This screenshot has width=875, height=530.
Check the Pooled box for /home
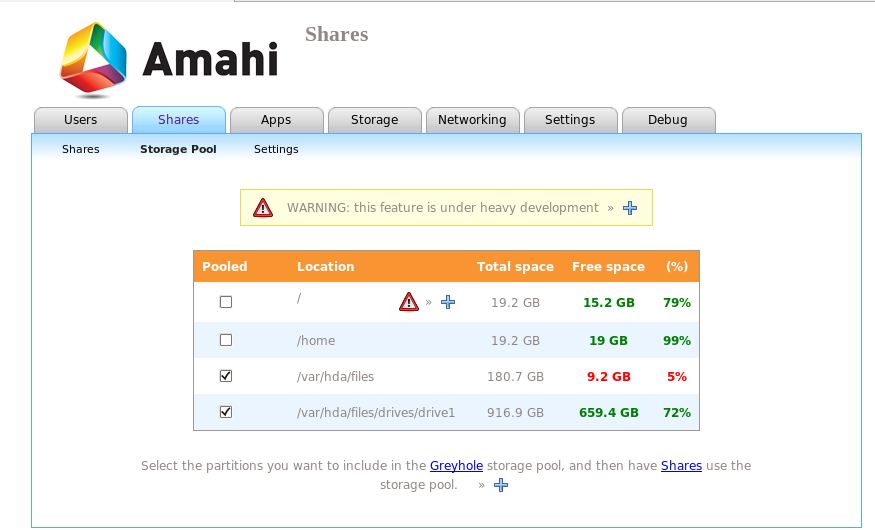[226, 340]
